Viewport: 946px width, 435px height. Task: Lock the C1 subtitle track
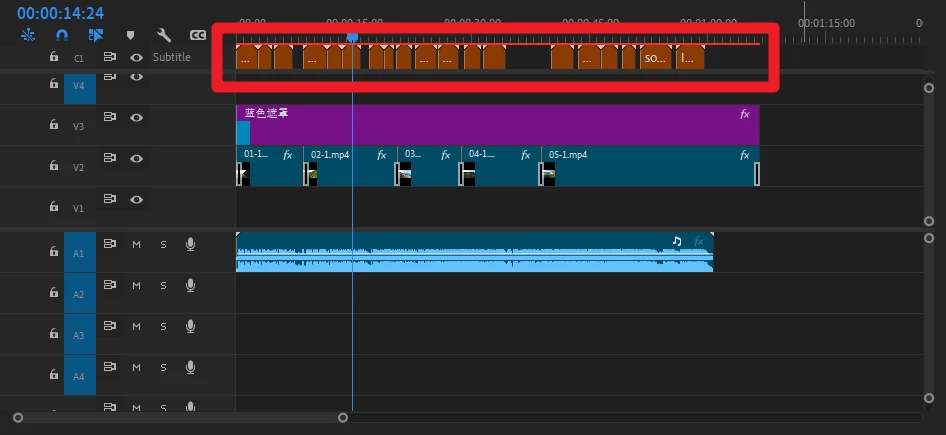(54, 57)
